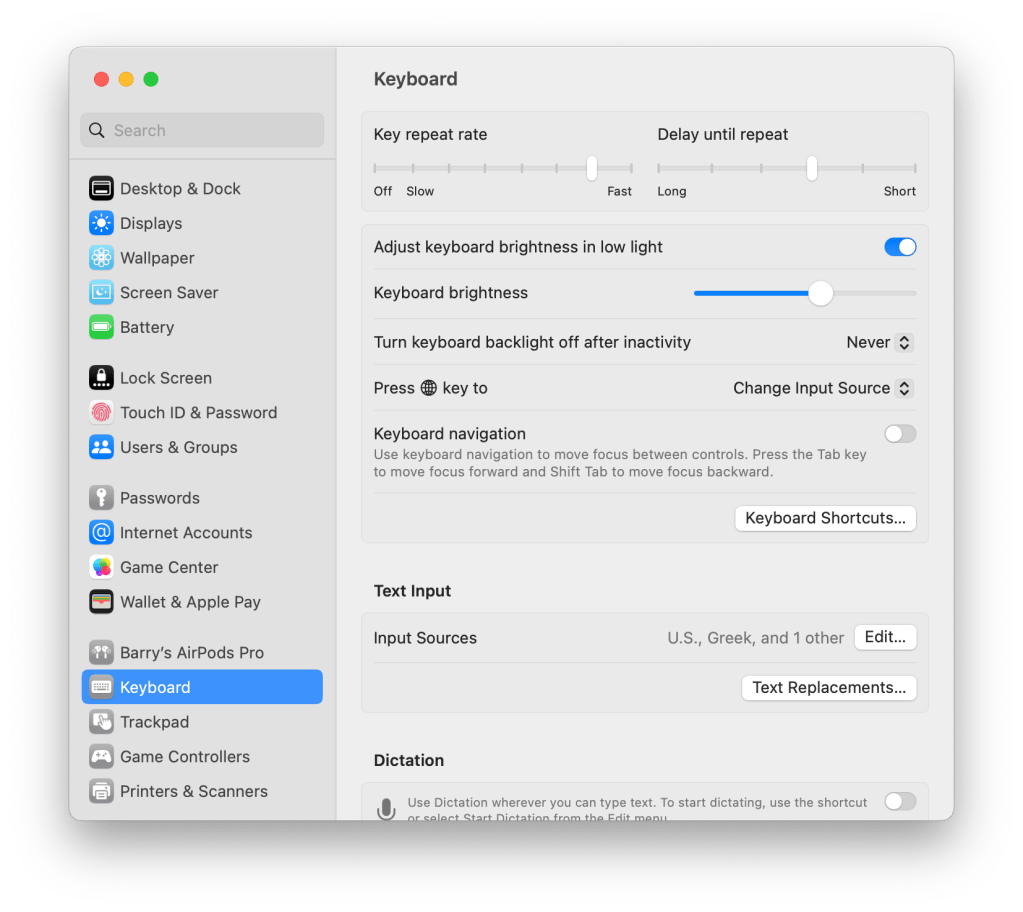Image resolution: width=1023 pixels, height=912 pixels.
Task: Click Edit next to Input Sources
Action: (x=885, y=637)
